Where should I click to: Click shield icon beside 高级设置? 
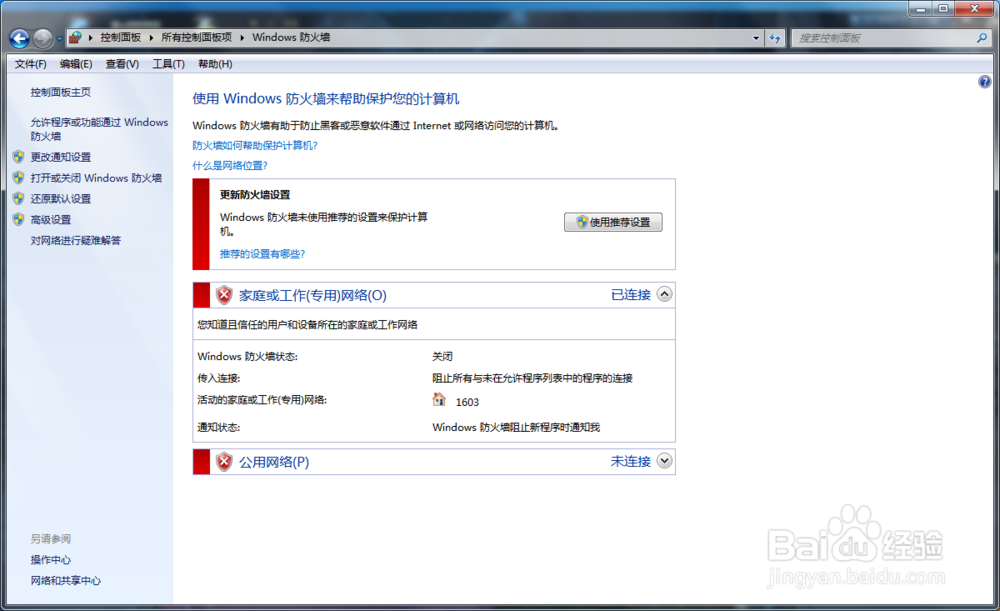[x=18, y=219]
